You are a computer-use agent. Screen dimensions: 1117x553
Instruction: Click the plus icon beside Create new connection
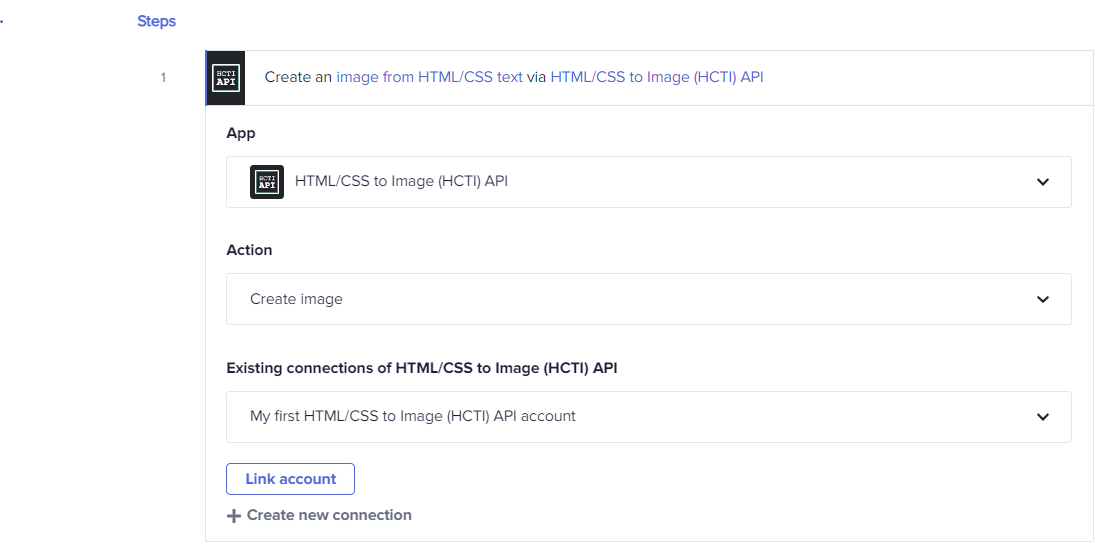point(234,516)
